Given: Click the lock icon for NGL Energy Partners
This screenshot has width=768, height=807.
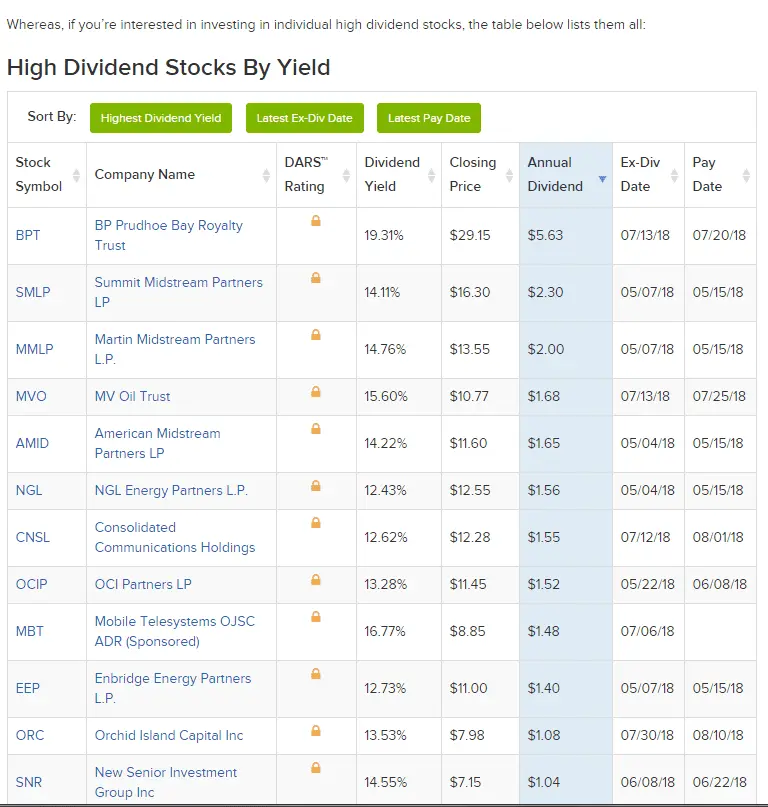Looking at the screenshot, I should click(316, 486).
